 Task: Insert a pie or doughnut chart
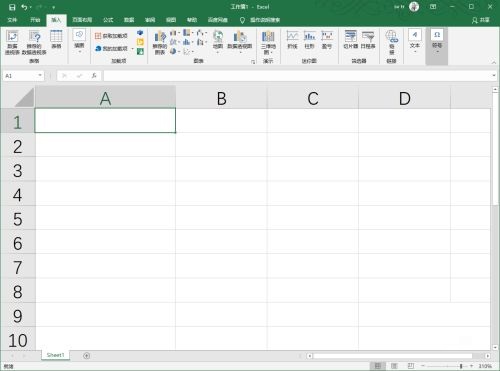click(x=175, y=51)
